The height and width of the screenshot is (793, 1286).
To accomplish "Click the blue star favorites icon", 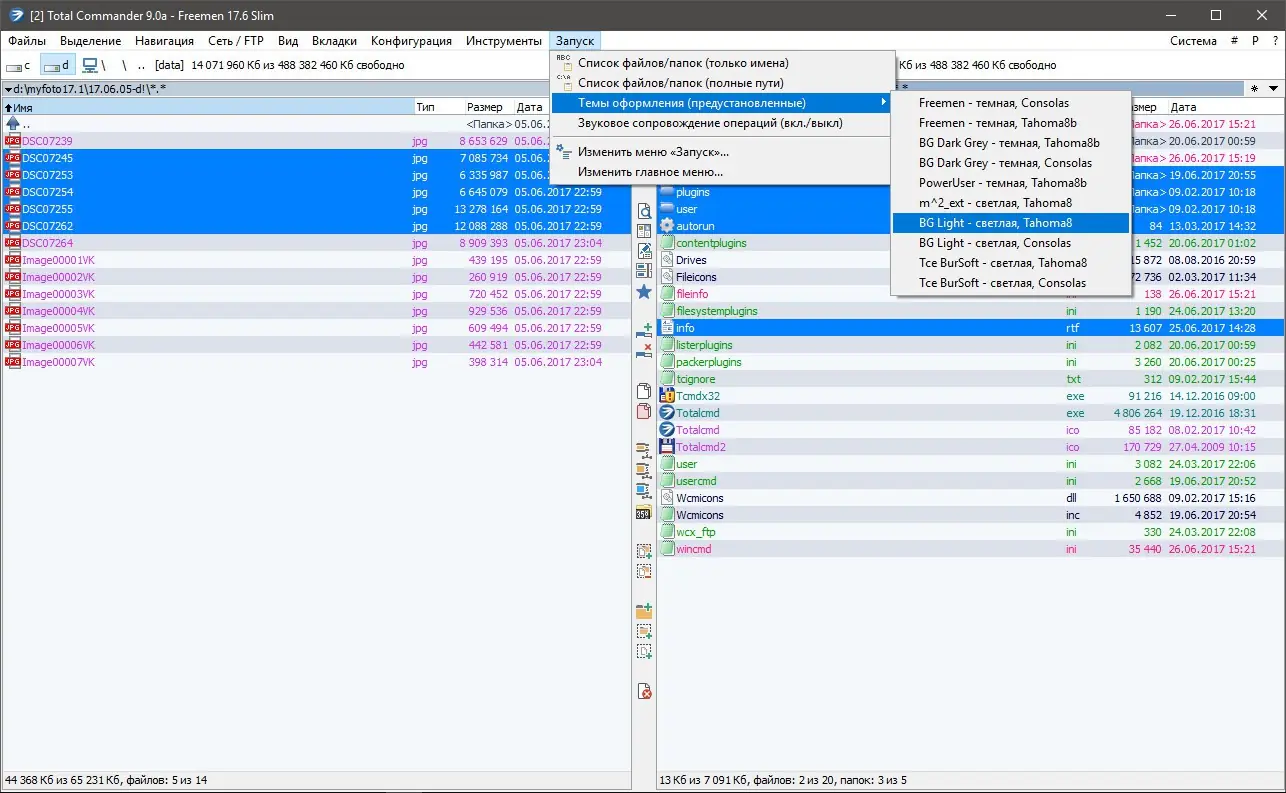I will [644, 292].
